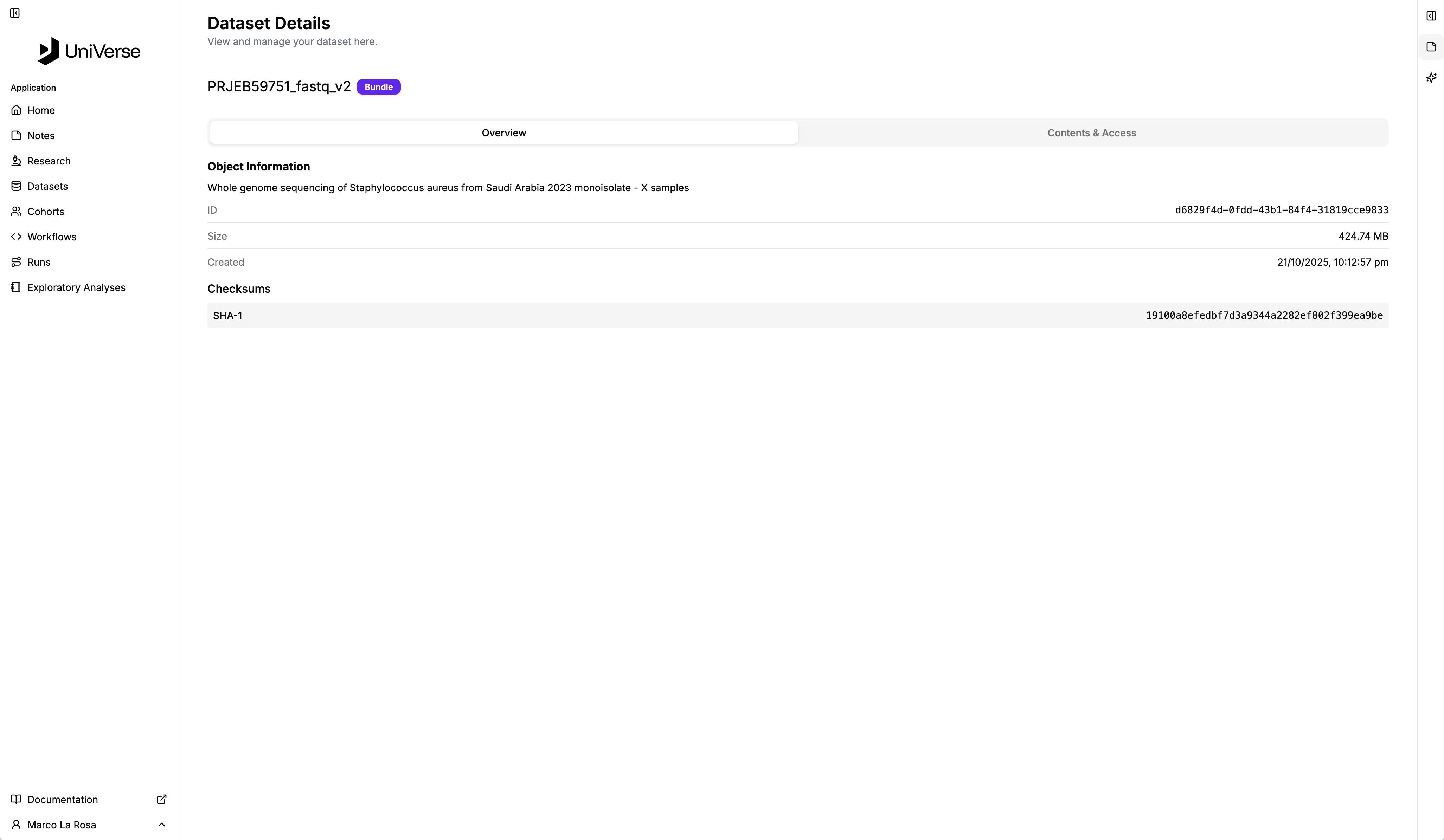1444x840 pixels.
Task: Click the Documentation external-link arrow icon
Action: 162,799
